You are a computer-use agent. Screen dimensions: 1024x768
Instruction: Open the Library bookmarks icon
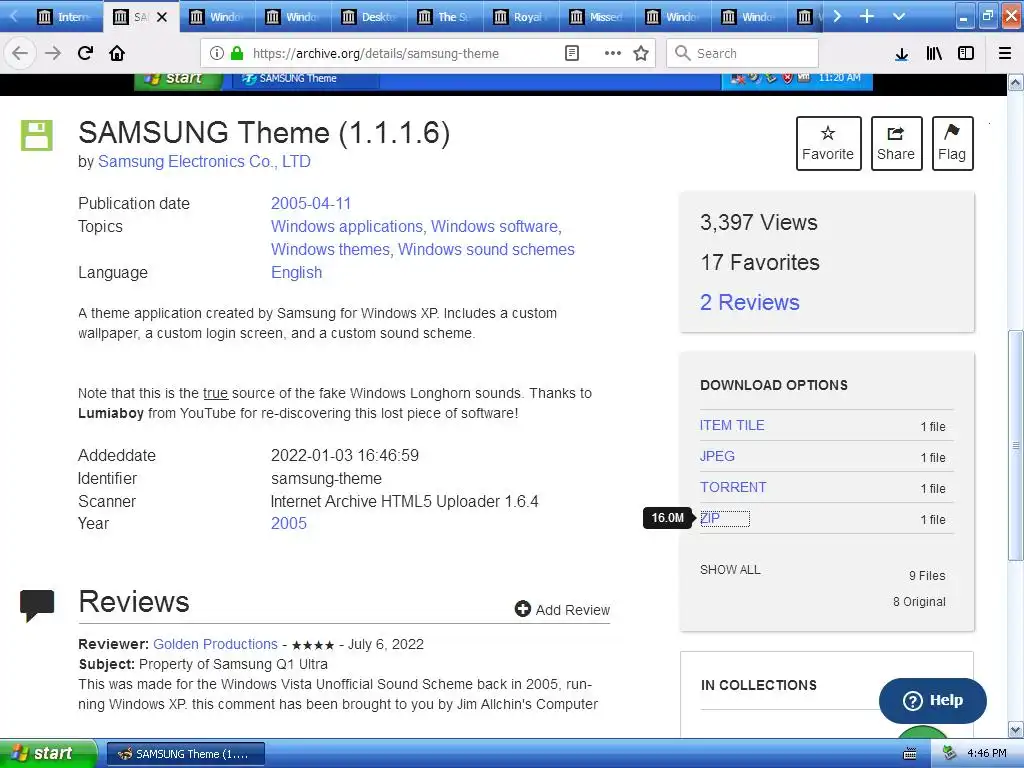tap(934, 54)
